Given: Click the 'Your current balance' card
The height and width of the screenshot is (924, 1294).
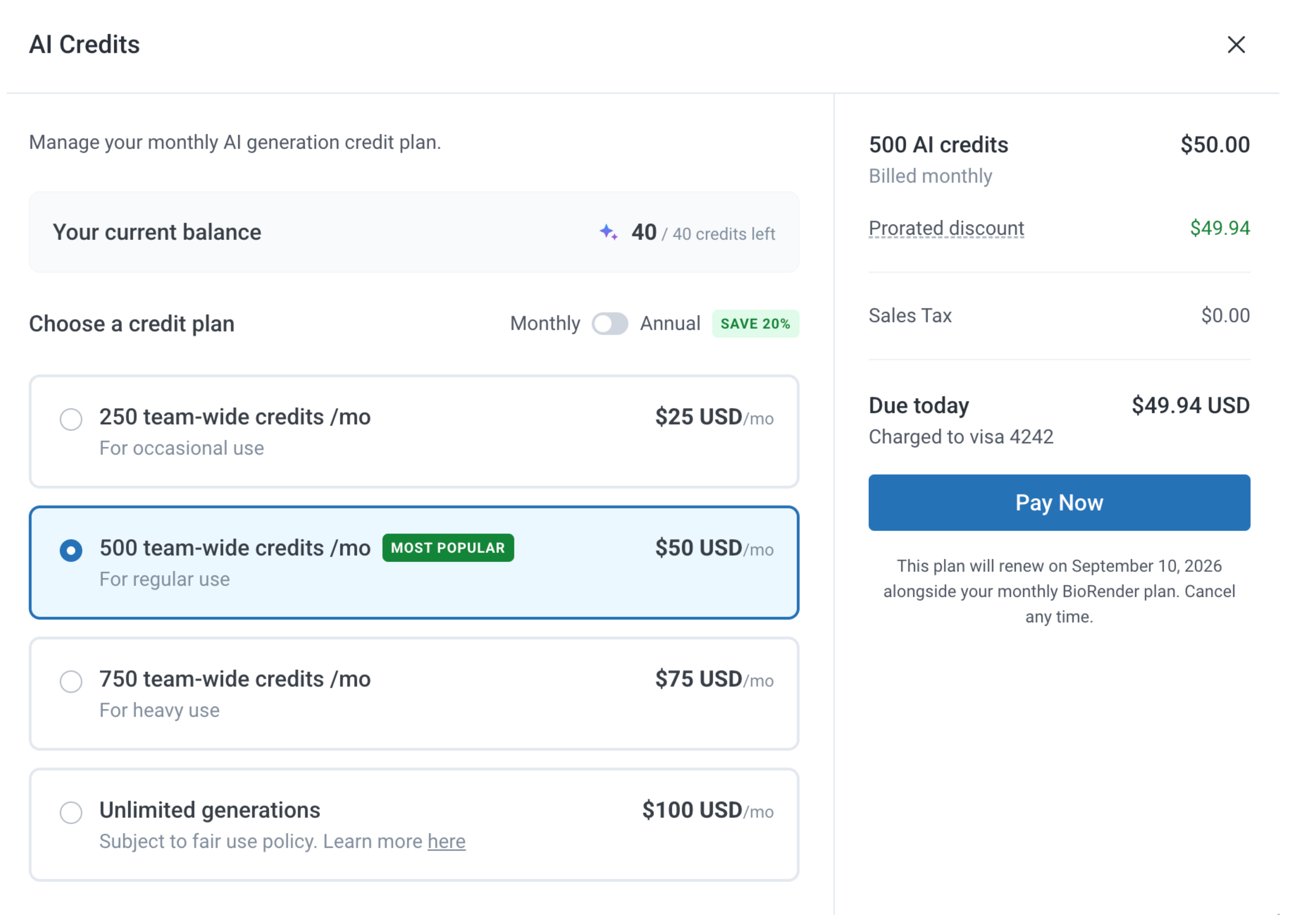Looking at the screenshot, I should (x=414, y=232).
